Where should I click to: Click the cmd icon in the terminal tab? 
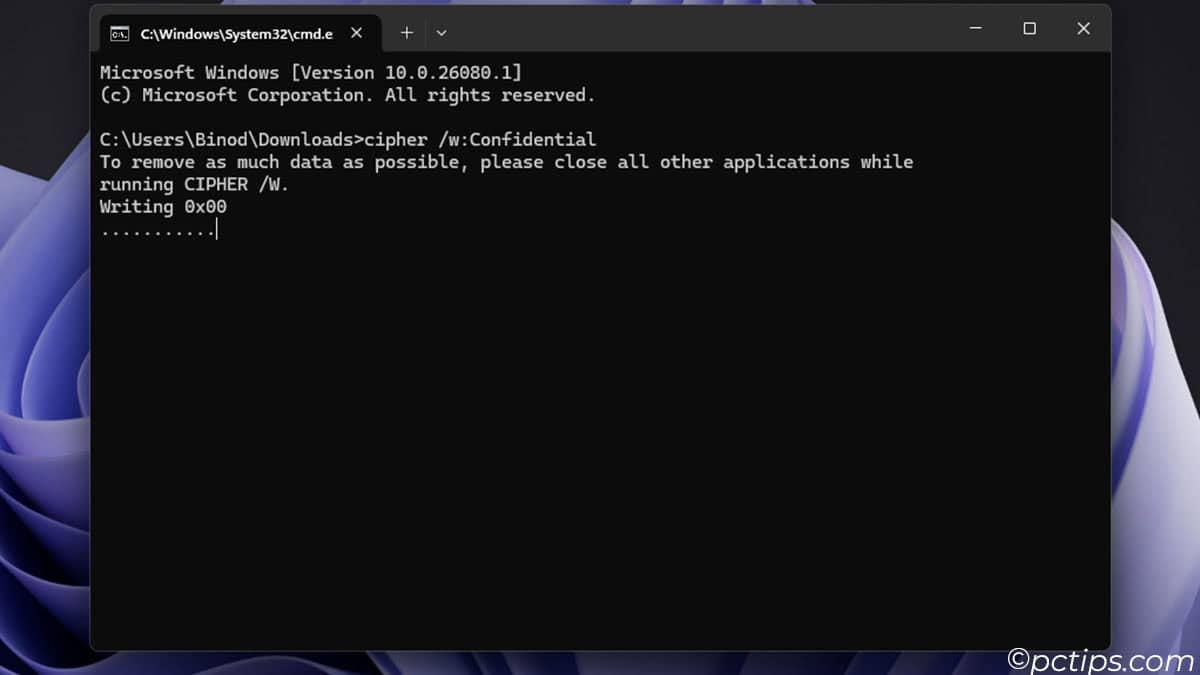[119, 33]
